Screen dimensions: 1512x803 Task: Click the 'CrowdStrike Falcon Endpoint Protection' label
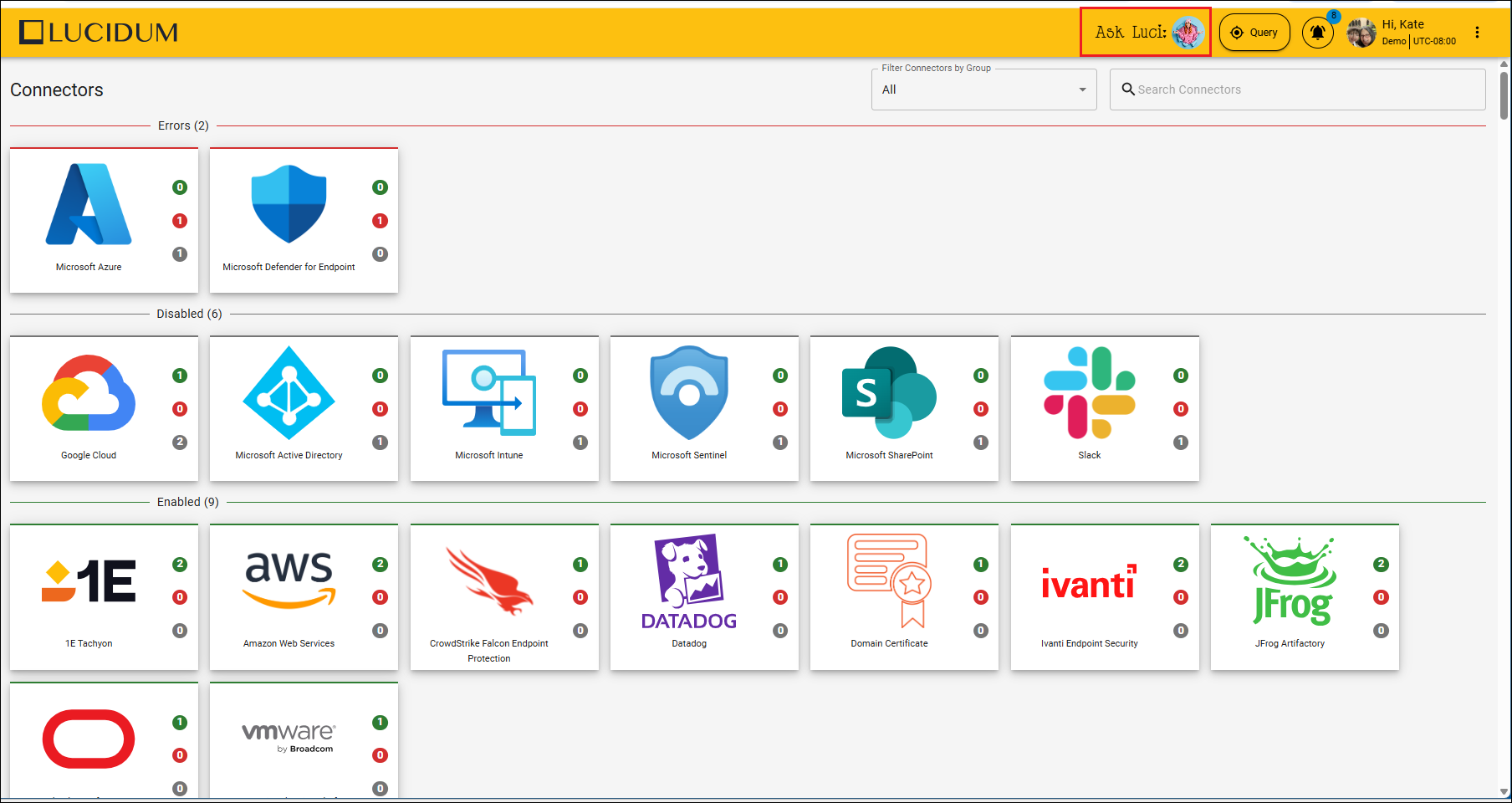489,651
